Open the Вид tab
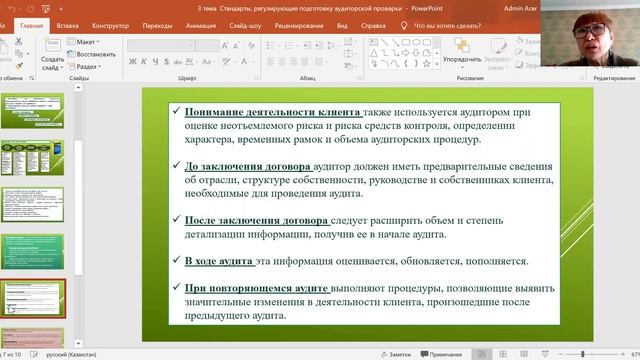 pyautogui.click(x=342, y=26)
